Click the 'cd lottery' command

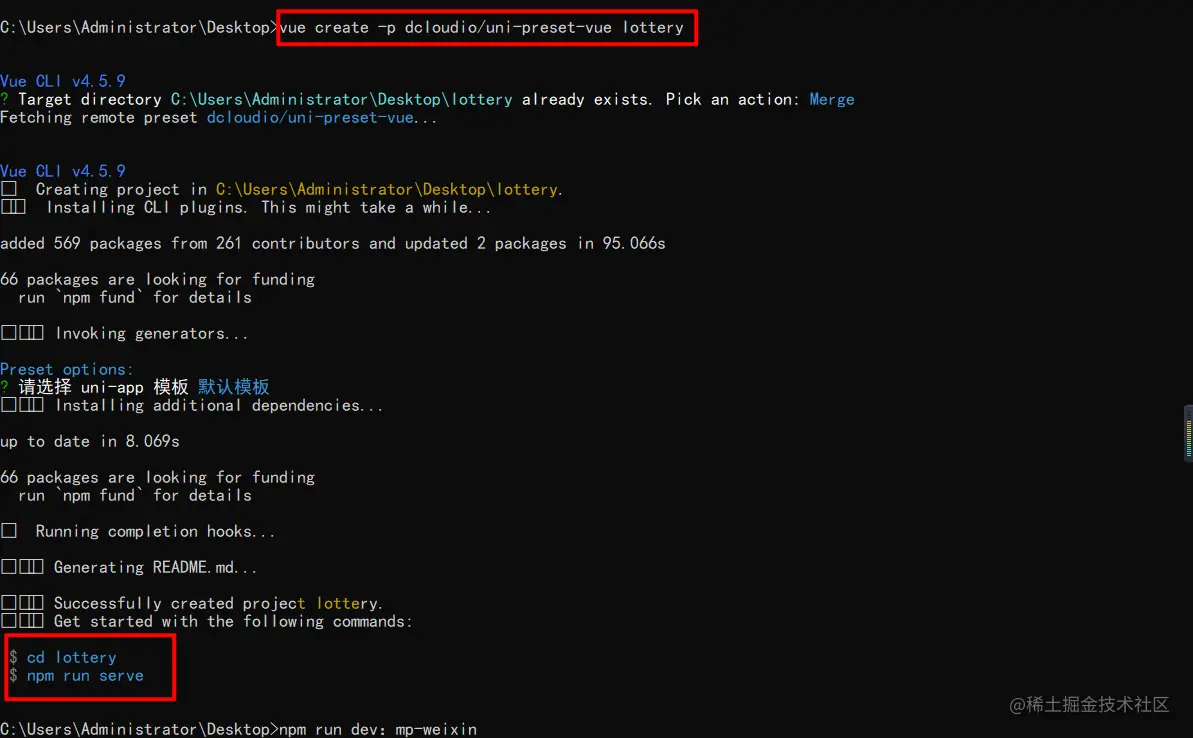coord(72,657)
